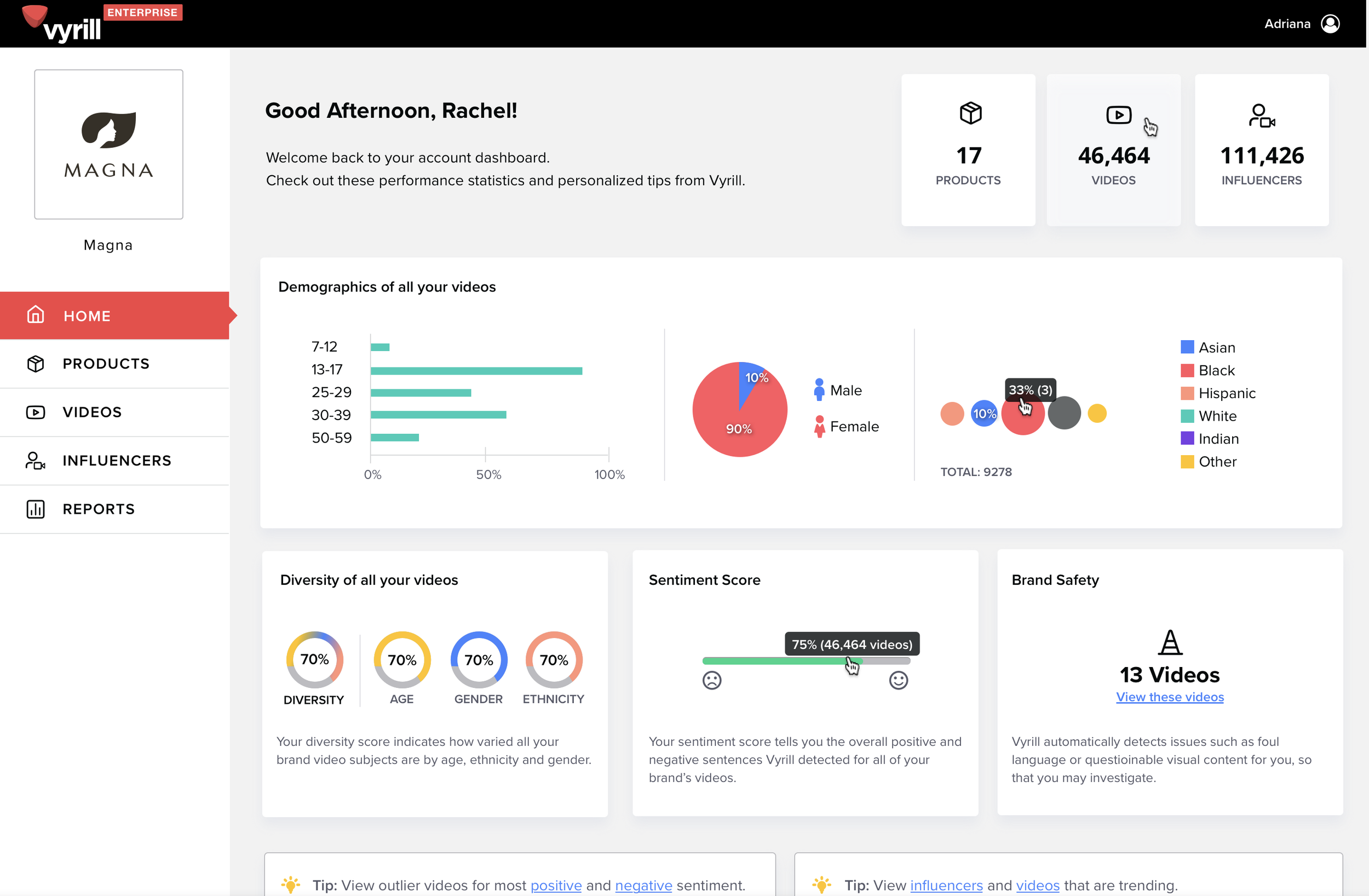
Task: Open the Adriana user profile icon
Action: click(x=1331, y=24)
